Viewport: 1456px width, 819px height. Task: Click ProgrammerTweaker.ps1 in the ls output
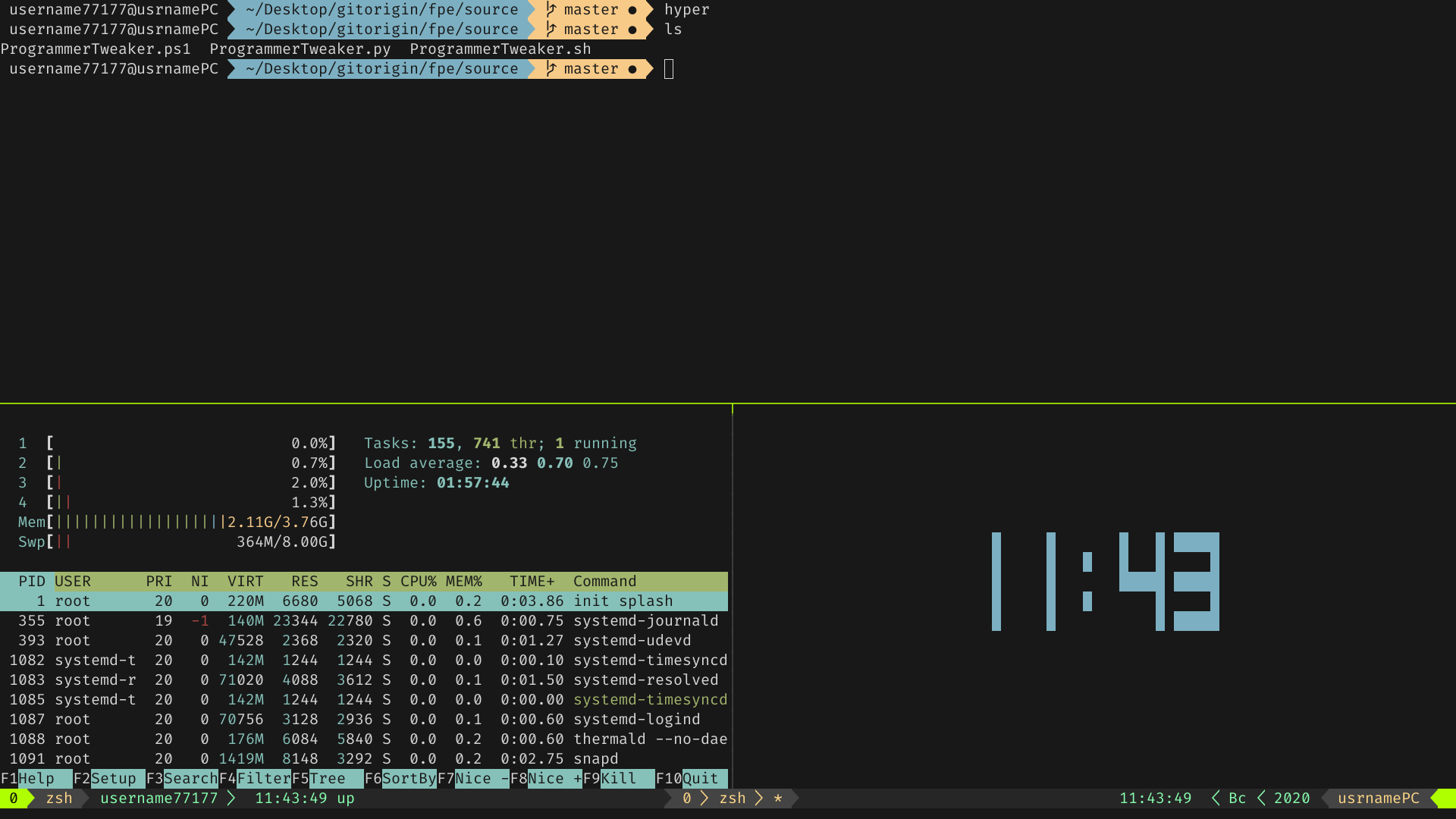96,49
